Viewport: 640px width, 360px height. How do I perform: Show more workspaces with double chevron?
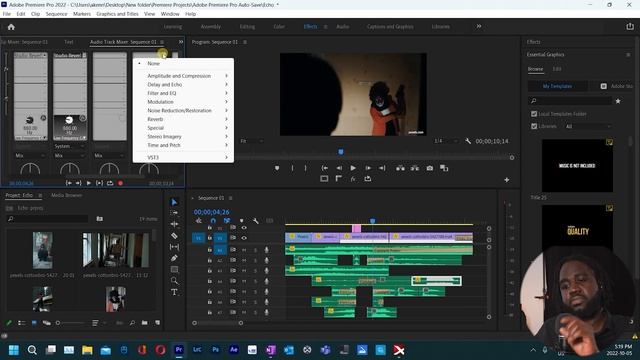[x=479, y=27]
